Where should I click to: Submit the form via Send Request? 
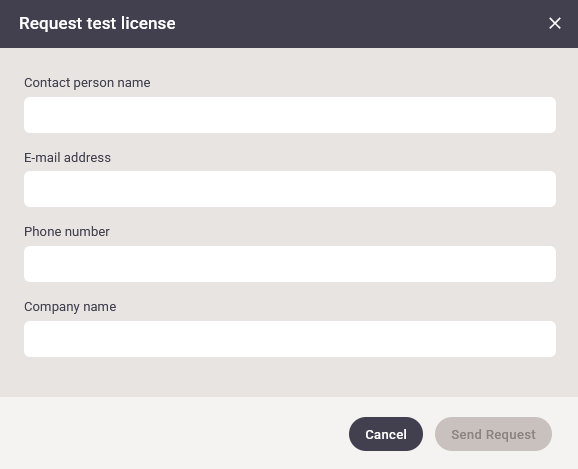click(493, 434)
